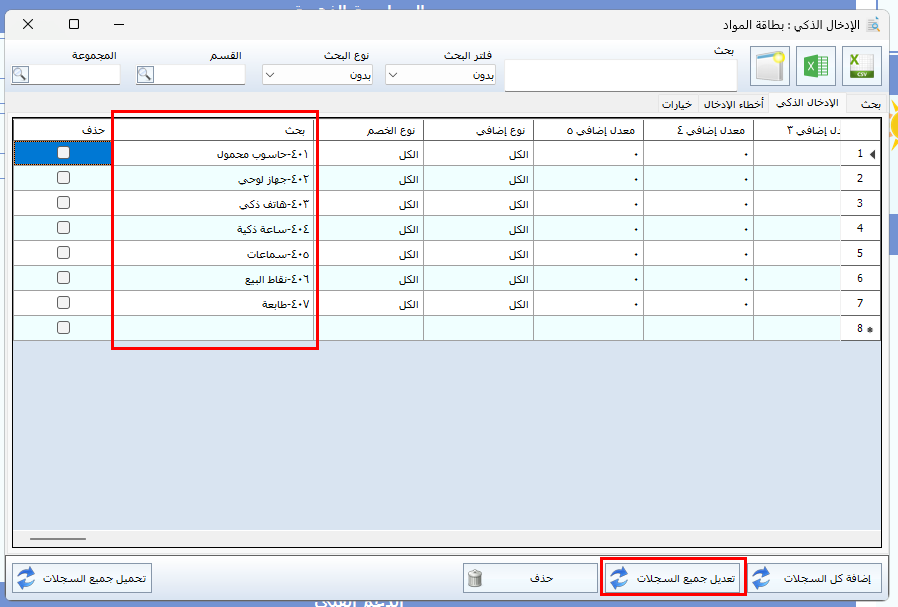898x607 pixels.
Task: Click the app icon in title bar
Action: [x=873, y=24]
